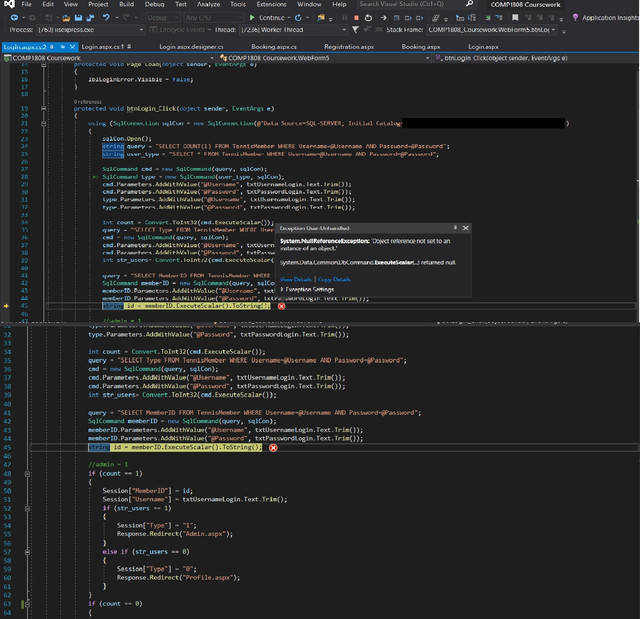
Task: Open the Debug menu
Action: pyautogui.click(x=154, y=4)
